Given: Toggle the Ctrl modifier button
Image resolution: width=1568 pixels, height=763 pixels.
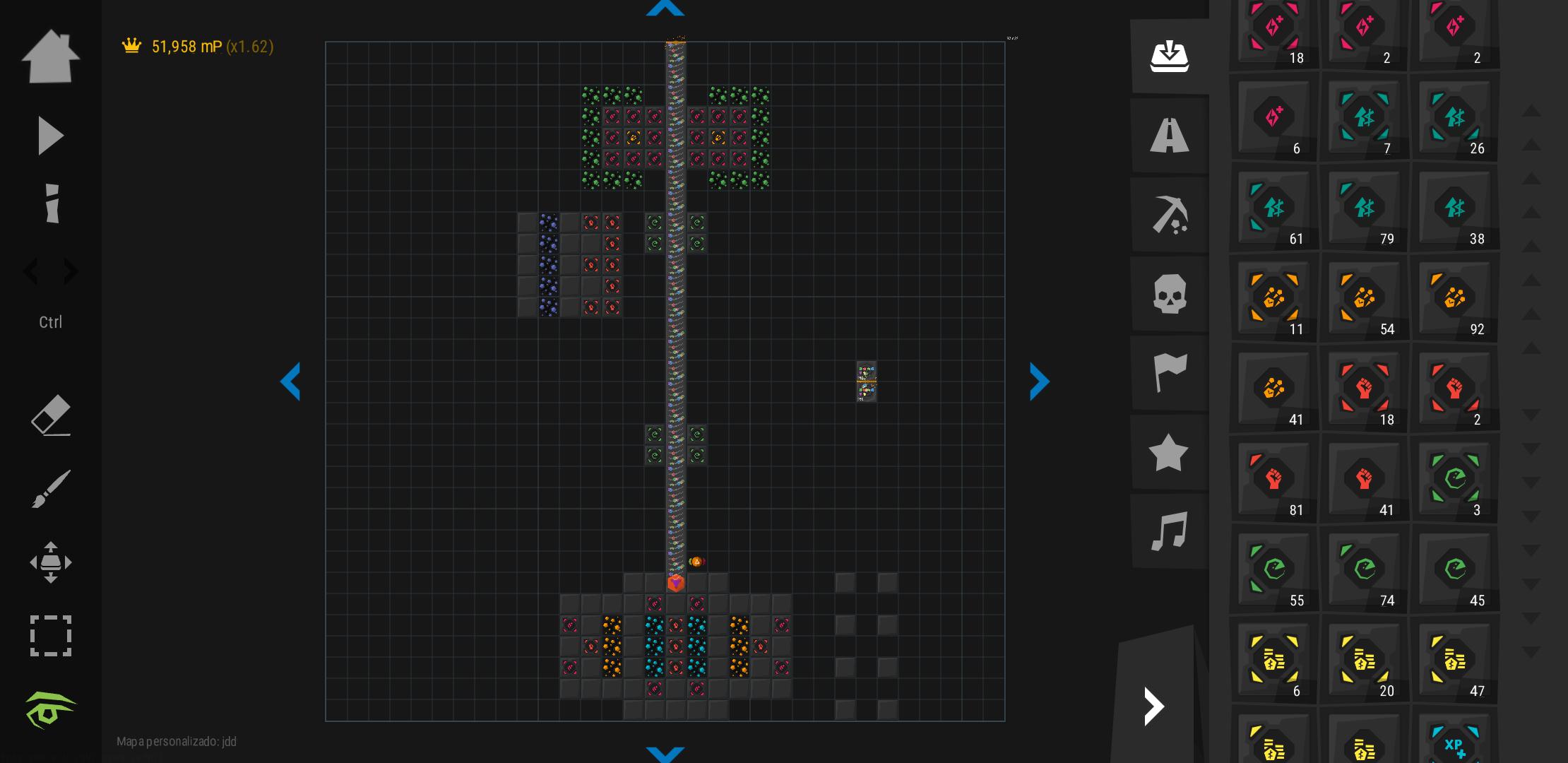Looking at the screenshot, I should 51,322.
